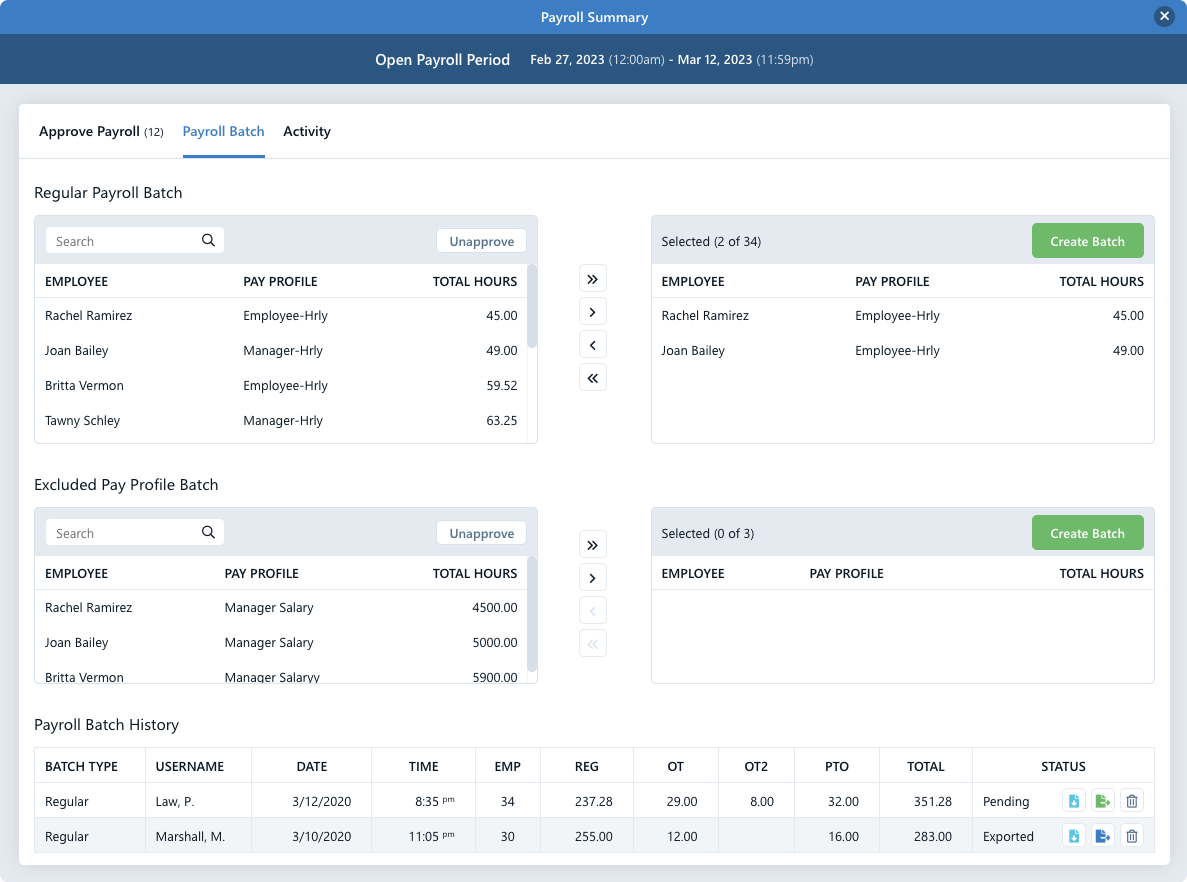
Task: Move all regular employees to selected list
Action: click(592, 278)
